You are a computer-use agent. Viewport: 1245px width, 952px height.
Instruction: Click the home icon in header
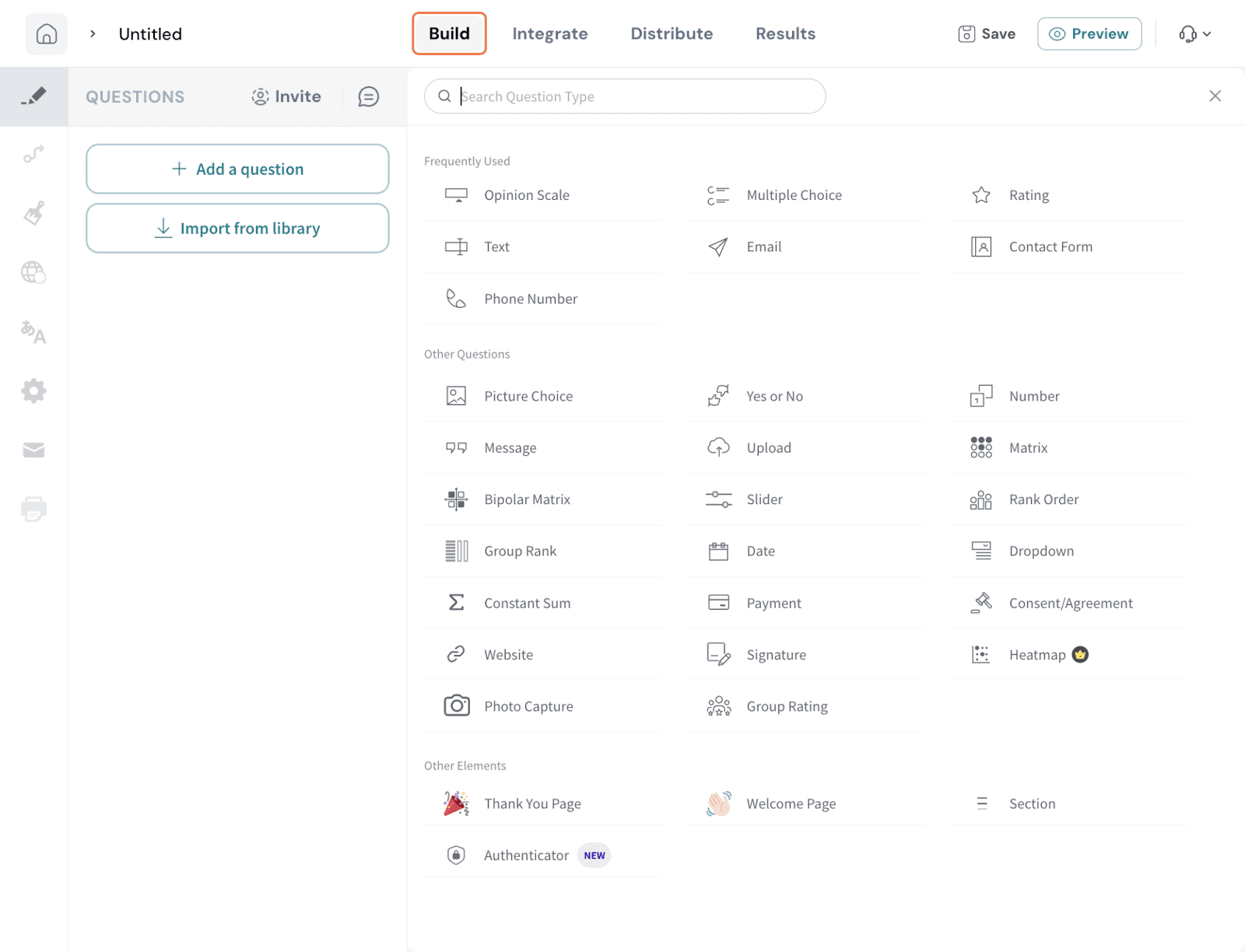click(x=46, y=34)
